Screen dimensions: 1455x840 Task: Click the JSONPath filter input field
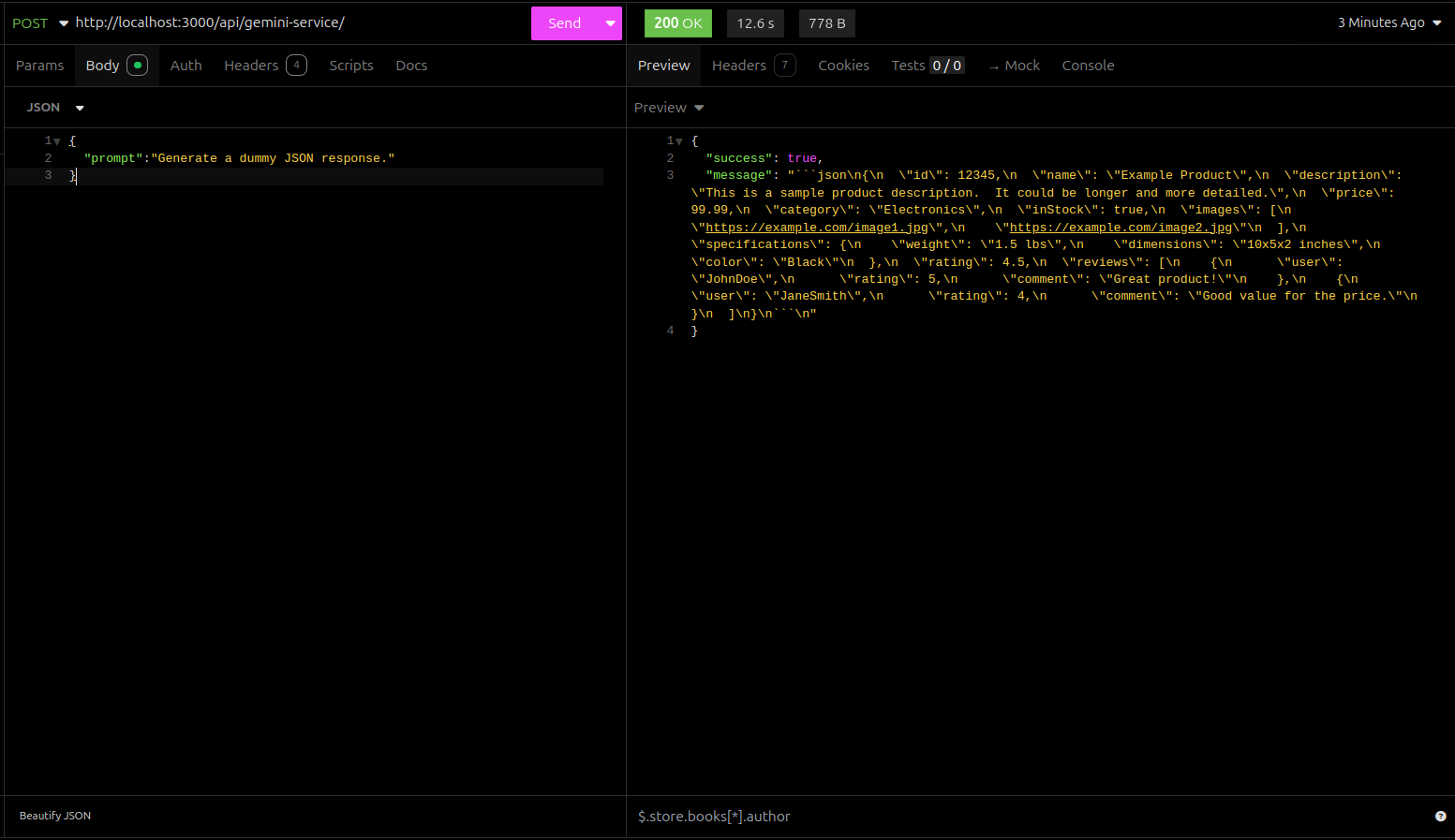843,816
